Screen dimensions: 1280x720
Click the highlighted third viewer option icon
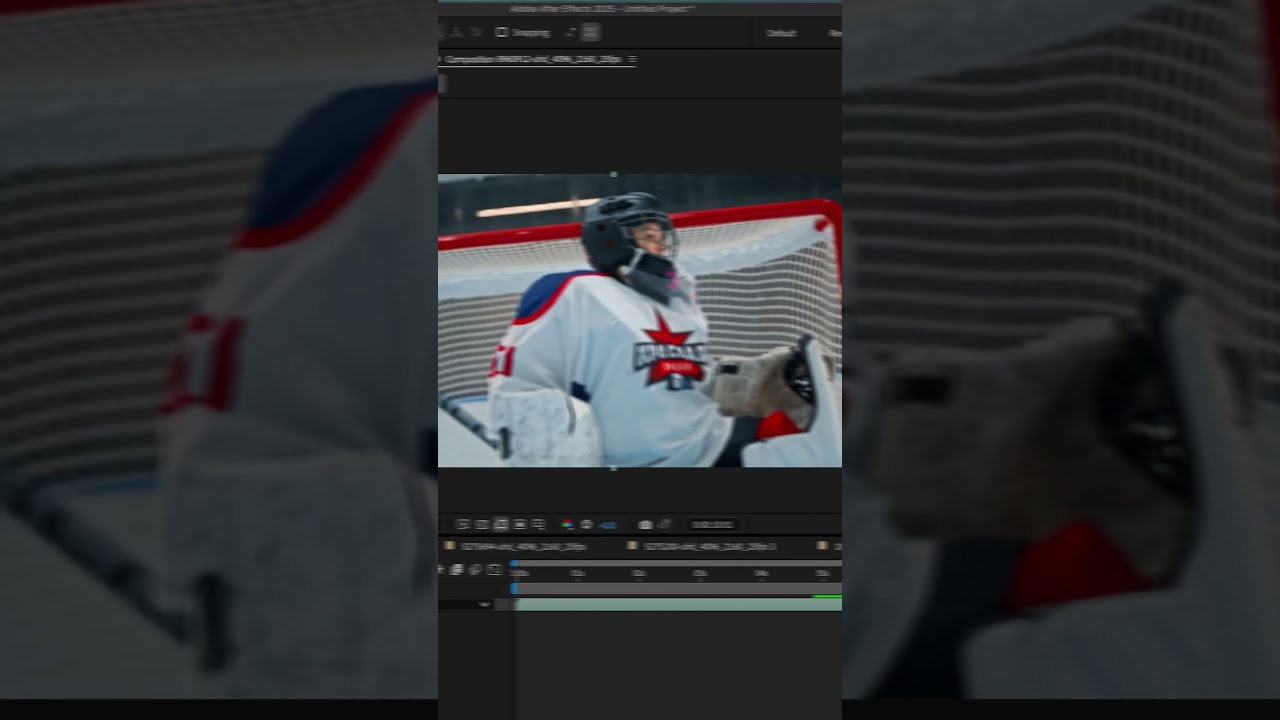pos(501,524)
